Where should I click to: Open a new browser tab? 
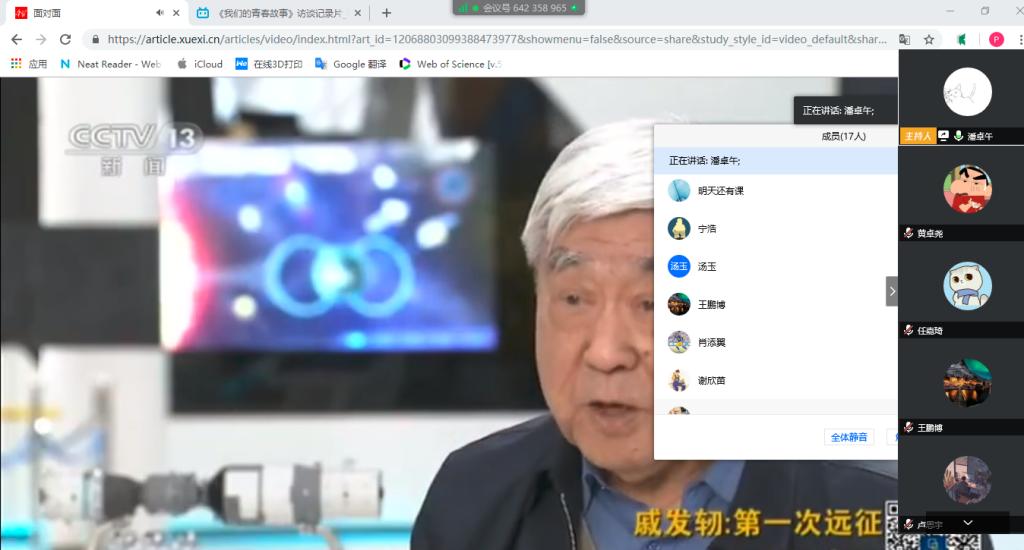[x=387, y=13]
